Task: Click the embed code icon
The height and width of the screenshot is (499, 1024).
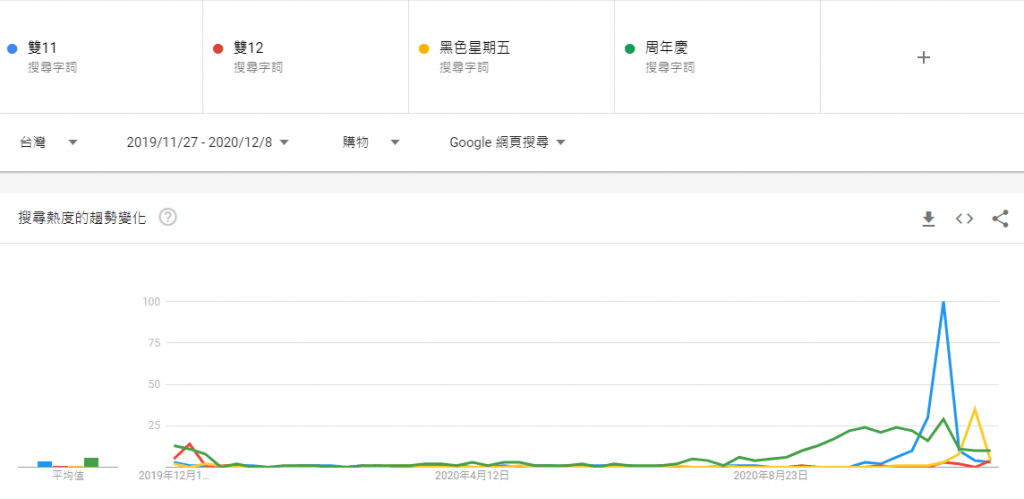Action: point(964,219)
